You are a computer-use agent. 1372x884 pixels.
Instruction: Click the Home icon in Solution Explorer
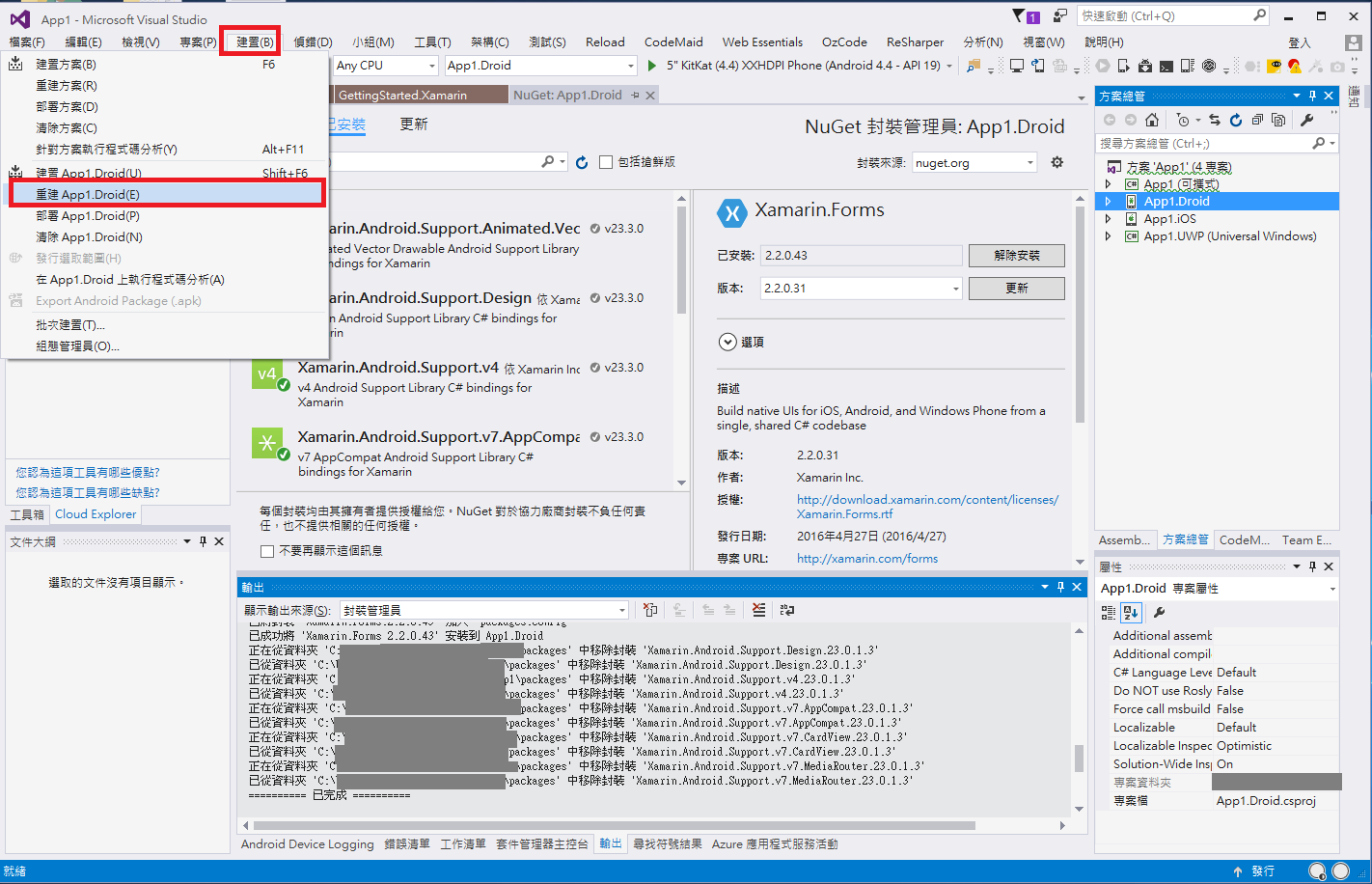coord(1152,120)
